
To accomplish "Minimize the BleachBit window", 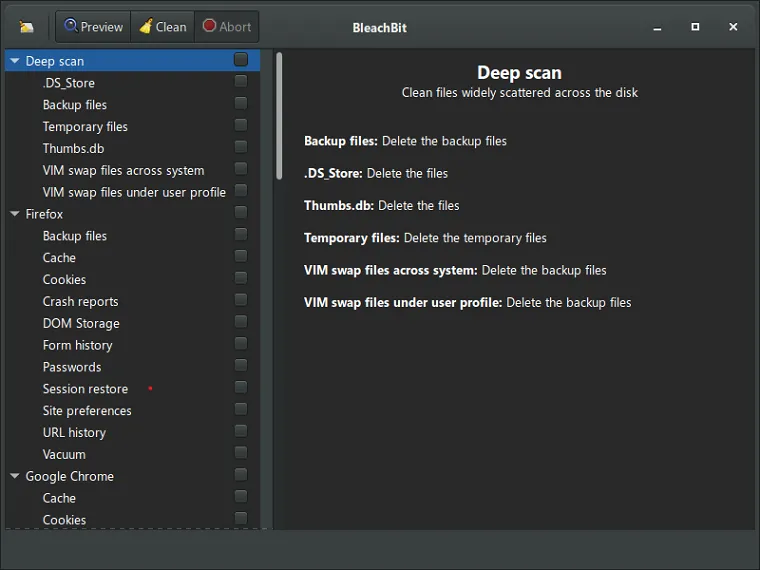I will pos(657,28).
